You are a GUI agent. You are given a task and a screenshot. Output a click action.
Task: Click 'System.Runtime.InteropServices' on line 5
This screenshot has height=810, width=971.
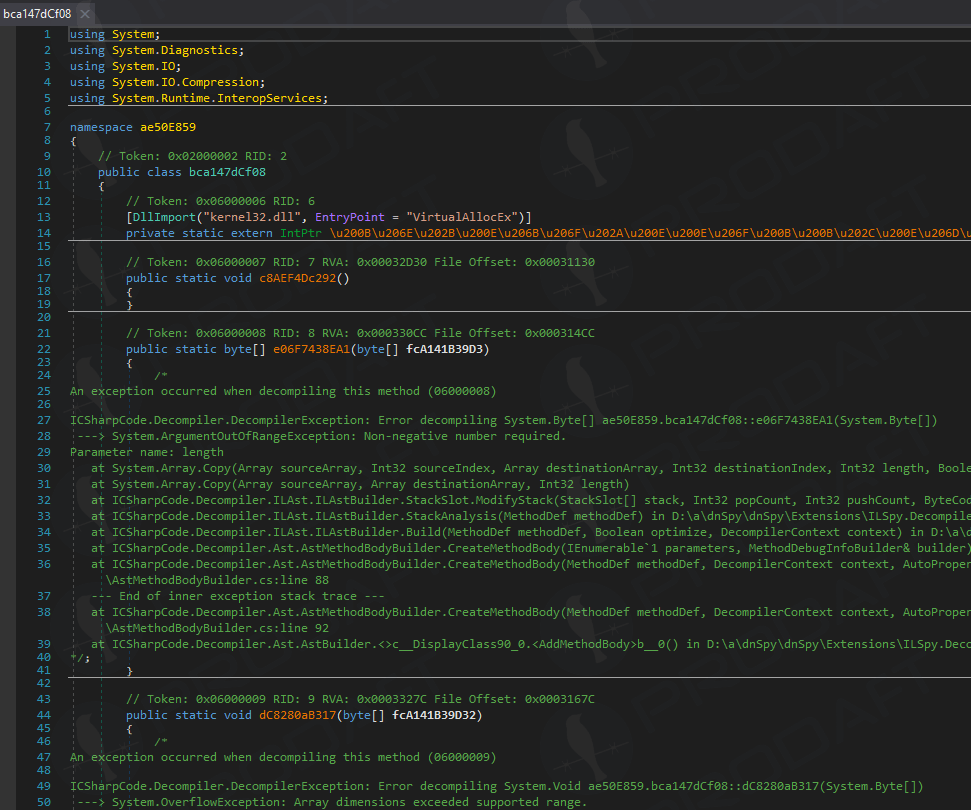pyautogui.click(x=219, y=98)
